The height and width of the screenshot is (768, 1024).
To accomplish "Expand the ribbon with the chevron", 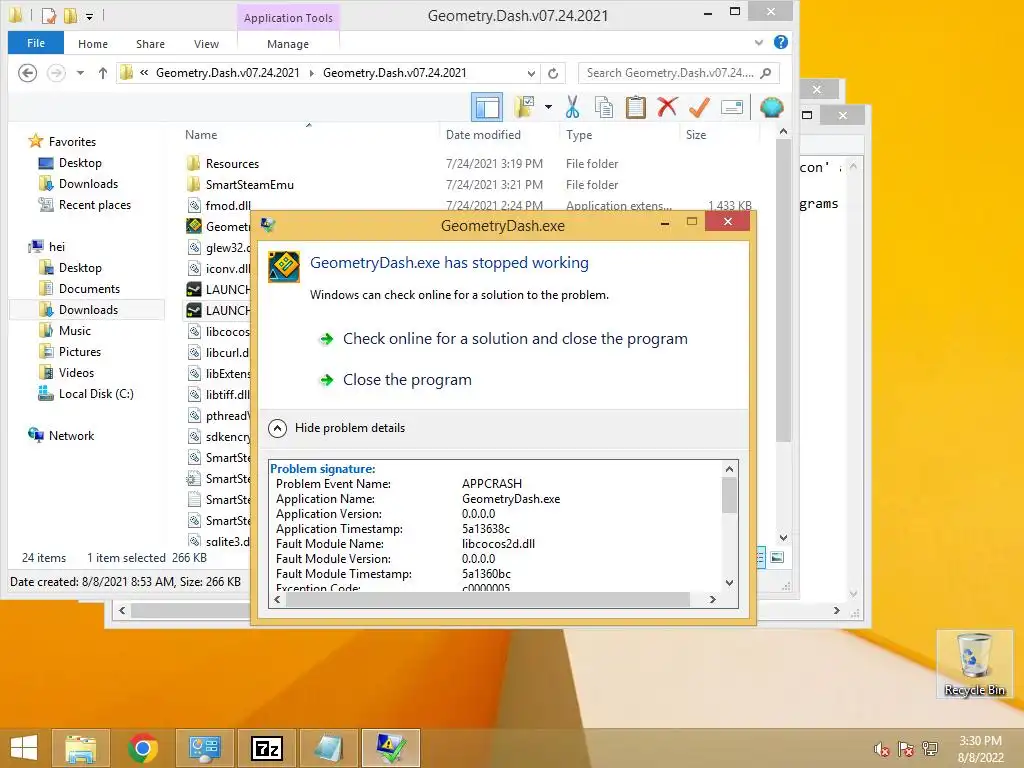I will tap(759, 42).
